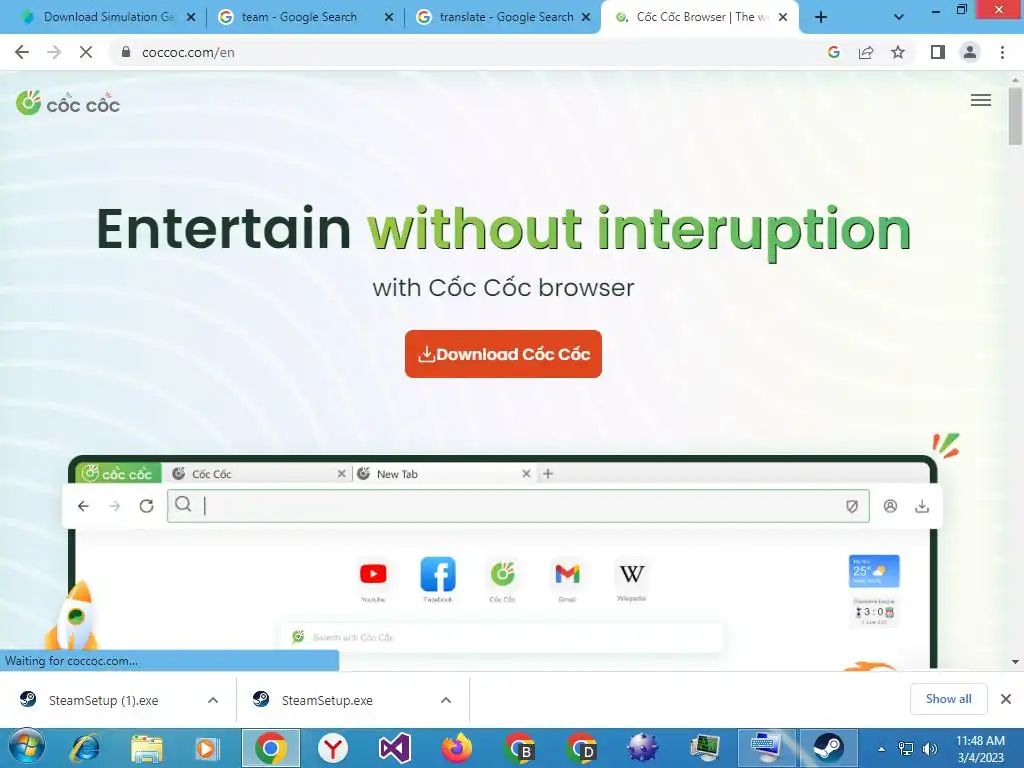This screenshot has height=768, width=1024.
Task: Click the browser forward arrow
Action: pyautogui.click(x=54, y=52)
